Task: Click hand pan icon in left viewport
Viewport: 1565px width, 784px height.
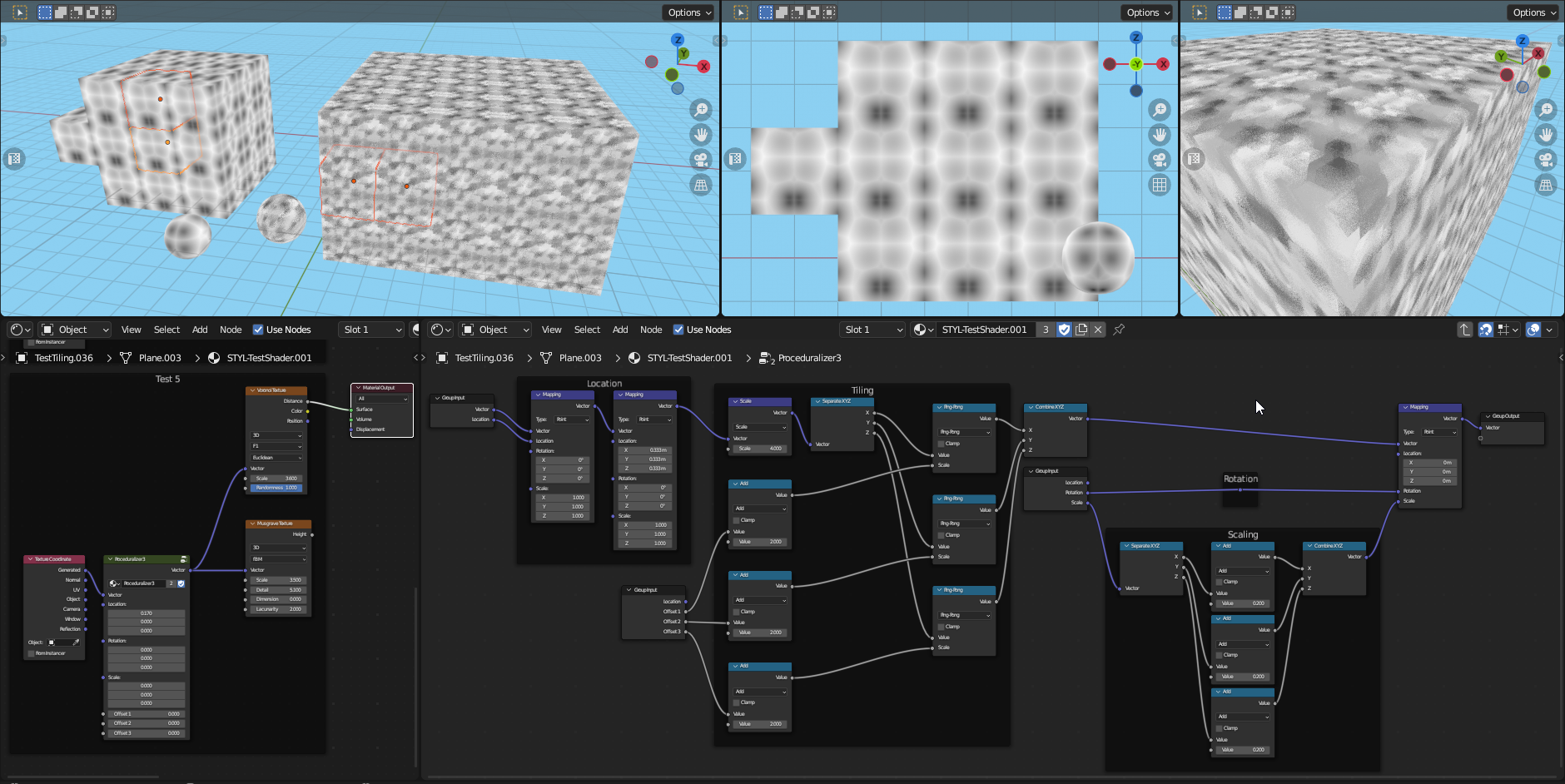Action: [x=701, y=135]
